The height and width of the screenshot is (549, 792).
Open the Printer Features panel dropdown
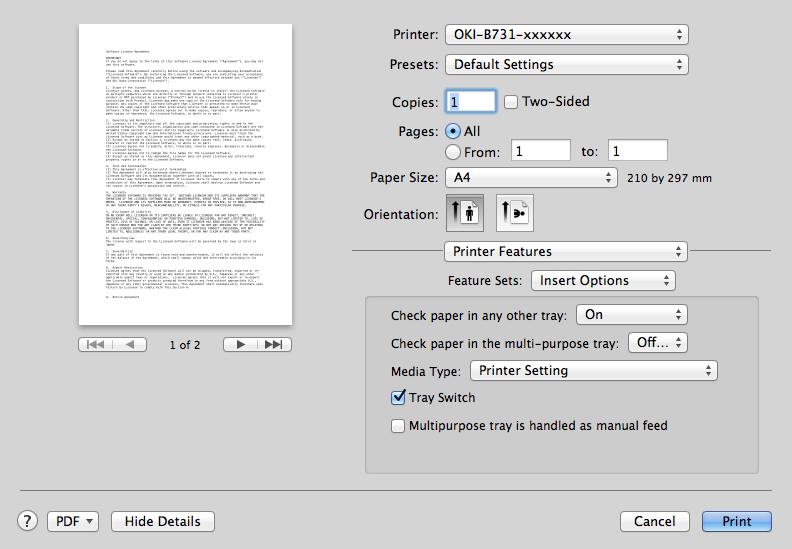coord(566,251)
